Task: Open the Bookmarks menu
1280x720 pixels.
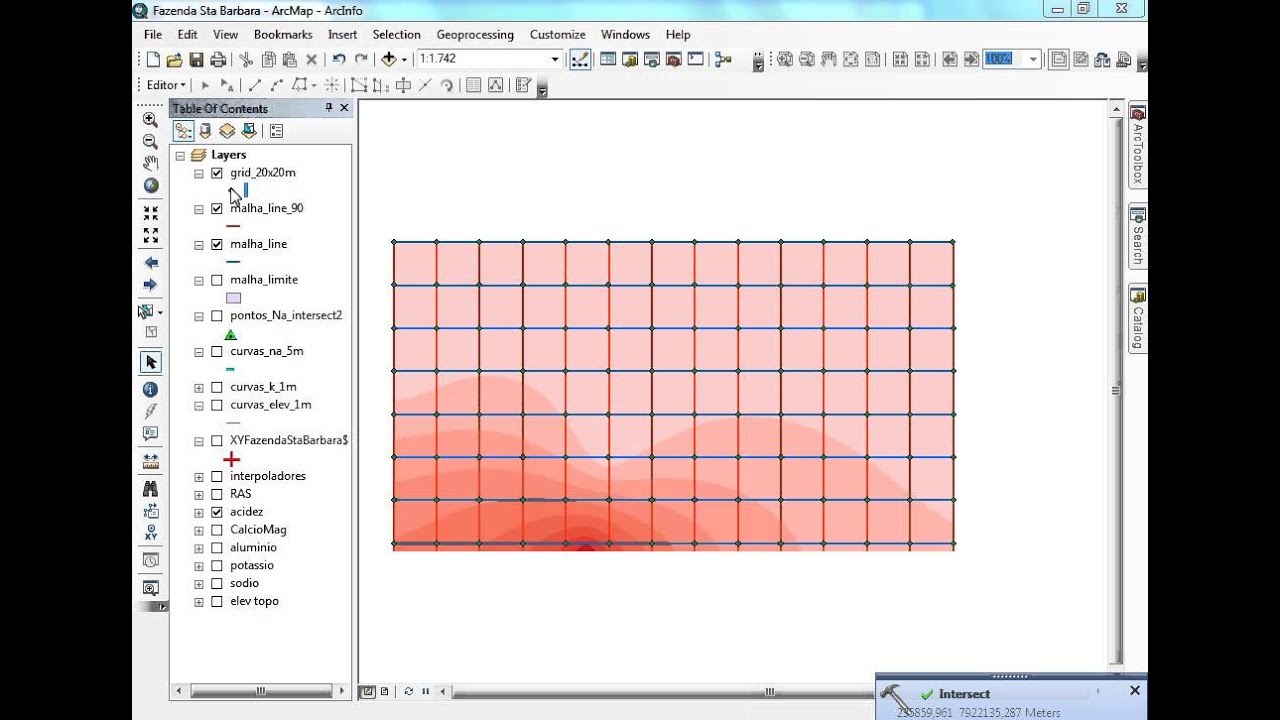Action: pos(283,35)
